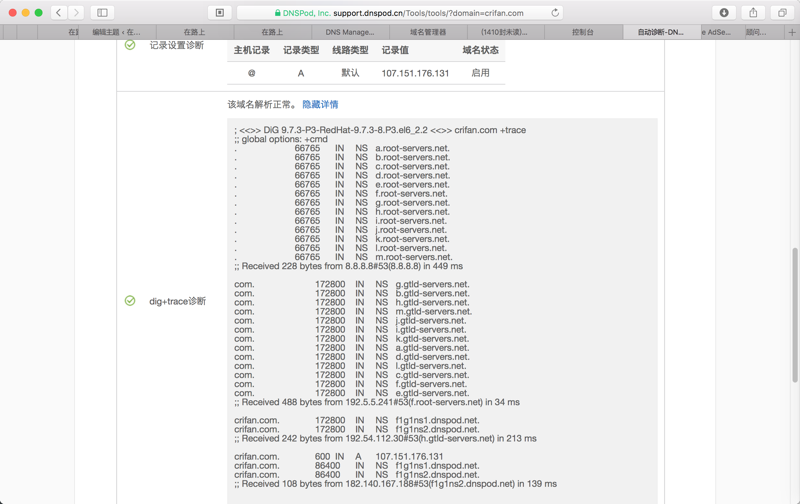This screenshot has width=800, height=504.
Task: Click 'Received 242 bytes from 192.54.112.30' line
Action: point(385,439)
